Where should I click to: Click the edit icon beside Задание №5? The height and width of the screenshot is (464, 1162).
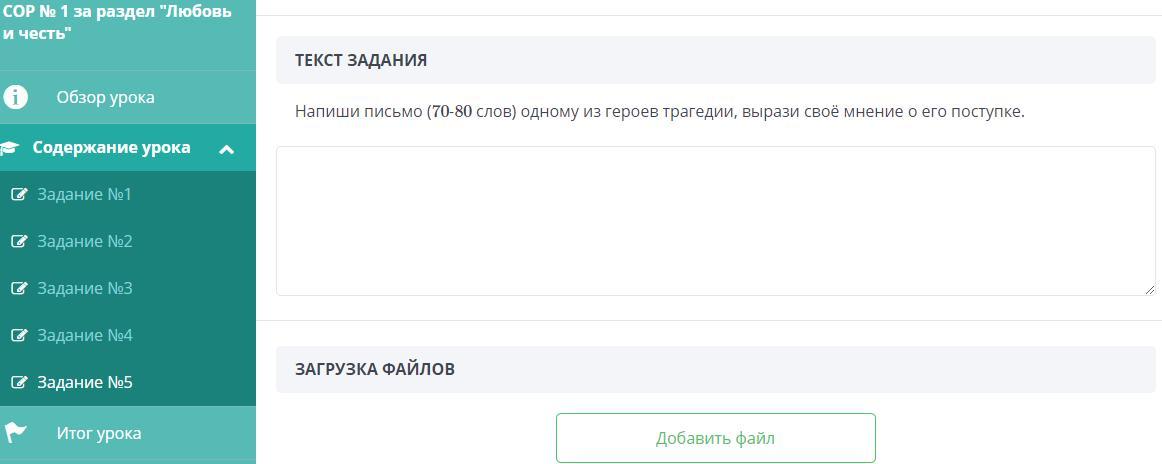(19, 382)
